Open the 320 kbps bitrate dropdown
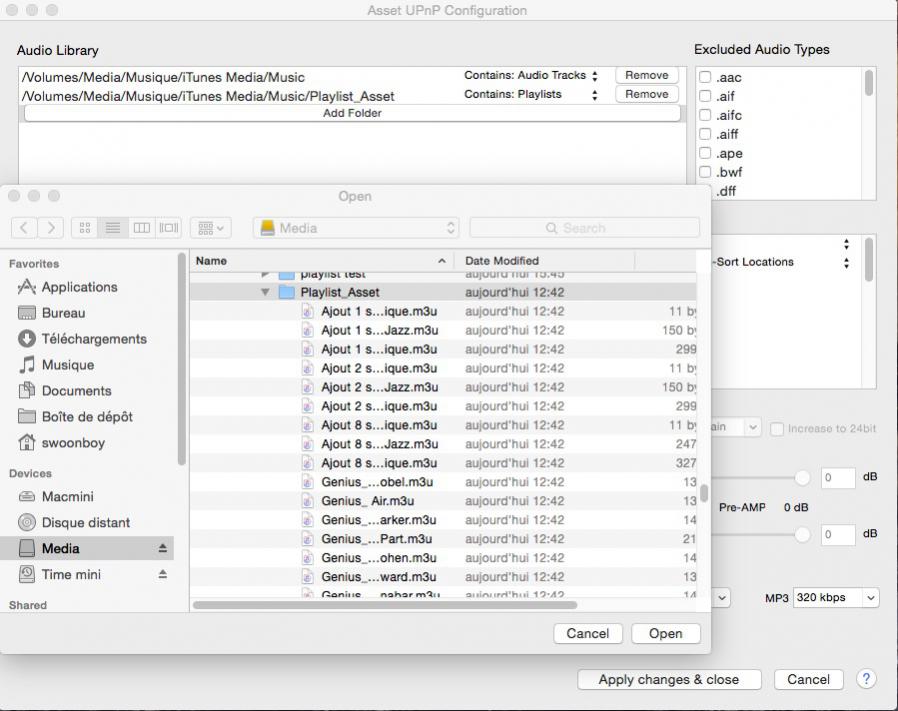898x711 pixels. point(836,598)
